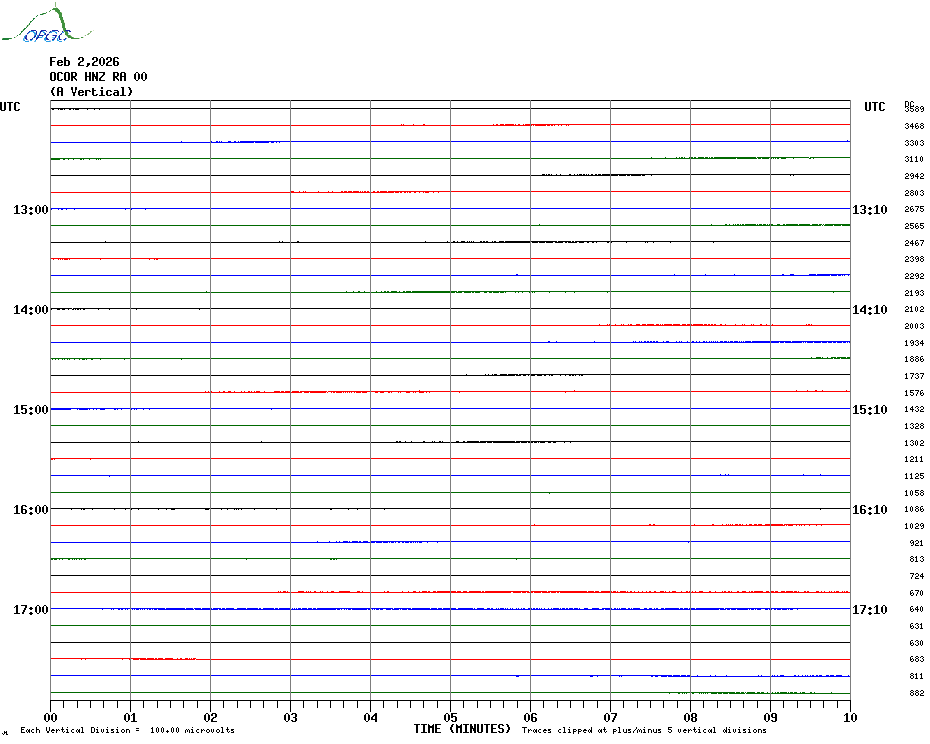Click the (A Vertical) component label

(91, 92)
